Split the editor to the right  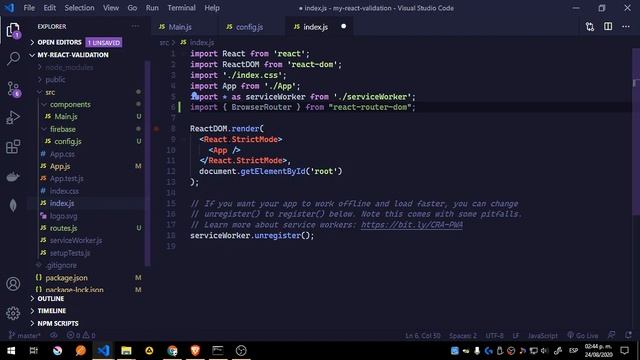(x=608, y=27)
